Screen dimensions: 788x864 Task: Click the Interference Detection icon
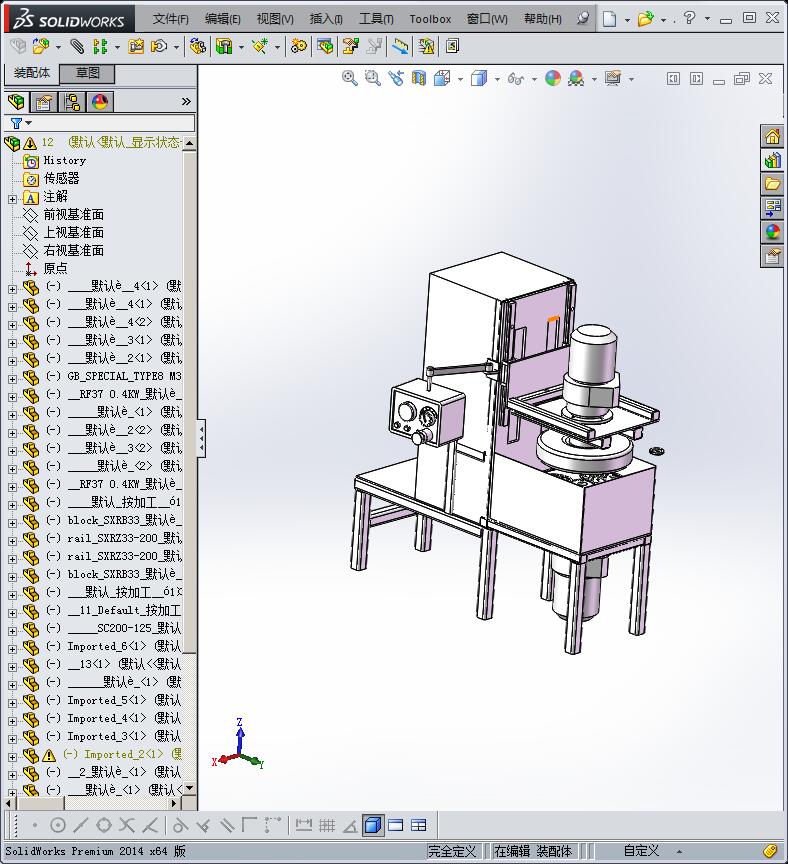(401, 46)
